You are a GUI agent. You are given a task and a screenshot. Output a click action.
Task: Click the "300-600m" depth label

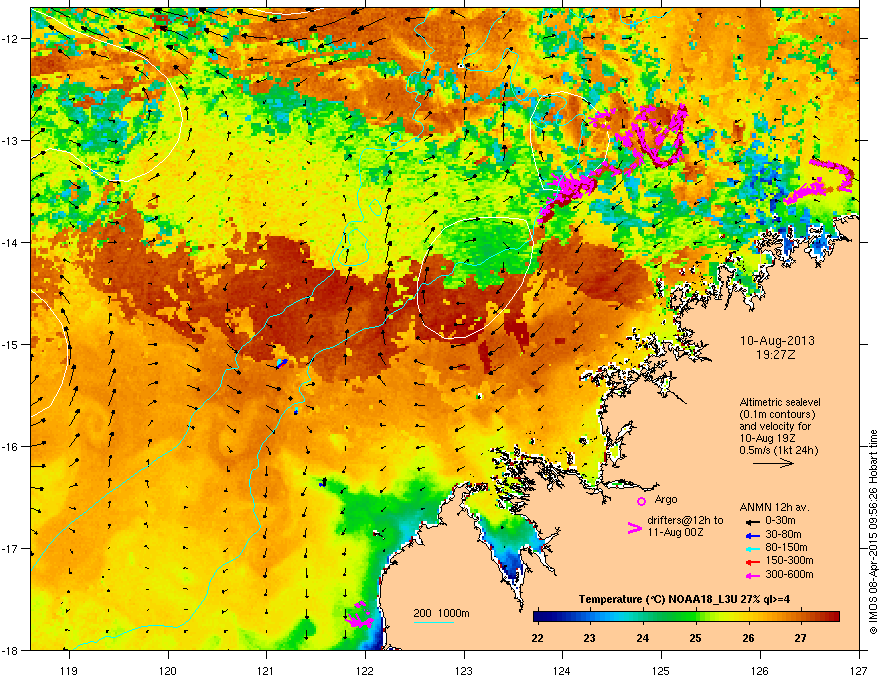[789, 574]
